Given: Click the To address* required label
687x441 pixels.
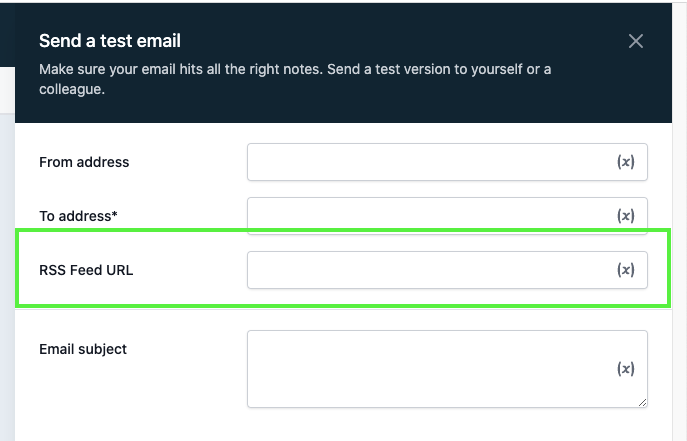Looking at the screenshot, I should click(79, 216).
